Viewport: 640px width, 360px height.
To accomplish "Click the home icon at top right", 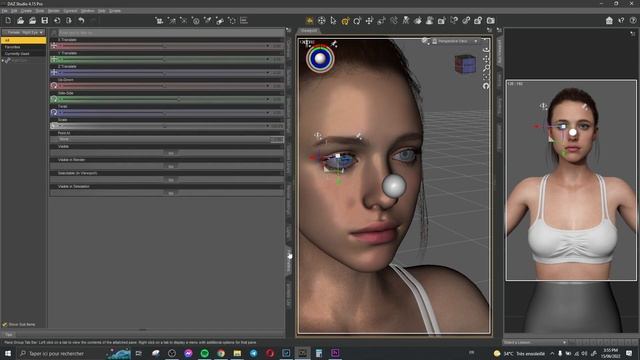I will point(609,20).
